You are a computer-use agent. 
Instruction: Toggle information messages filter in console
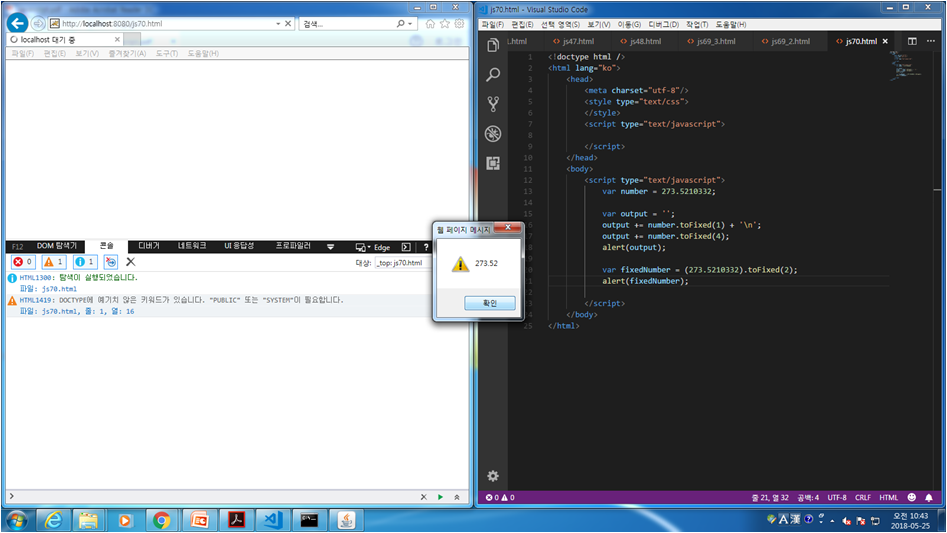click(x=85, y=262)
